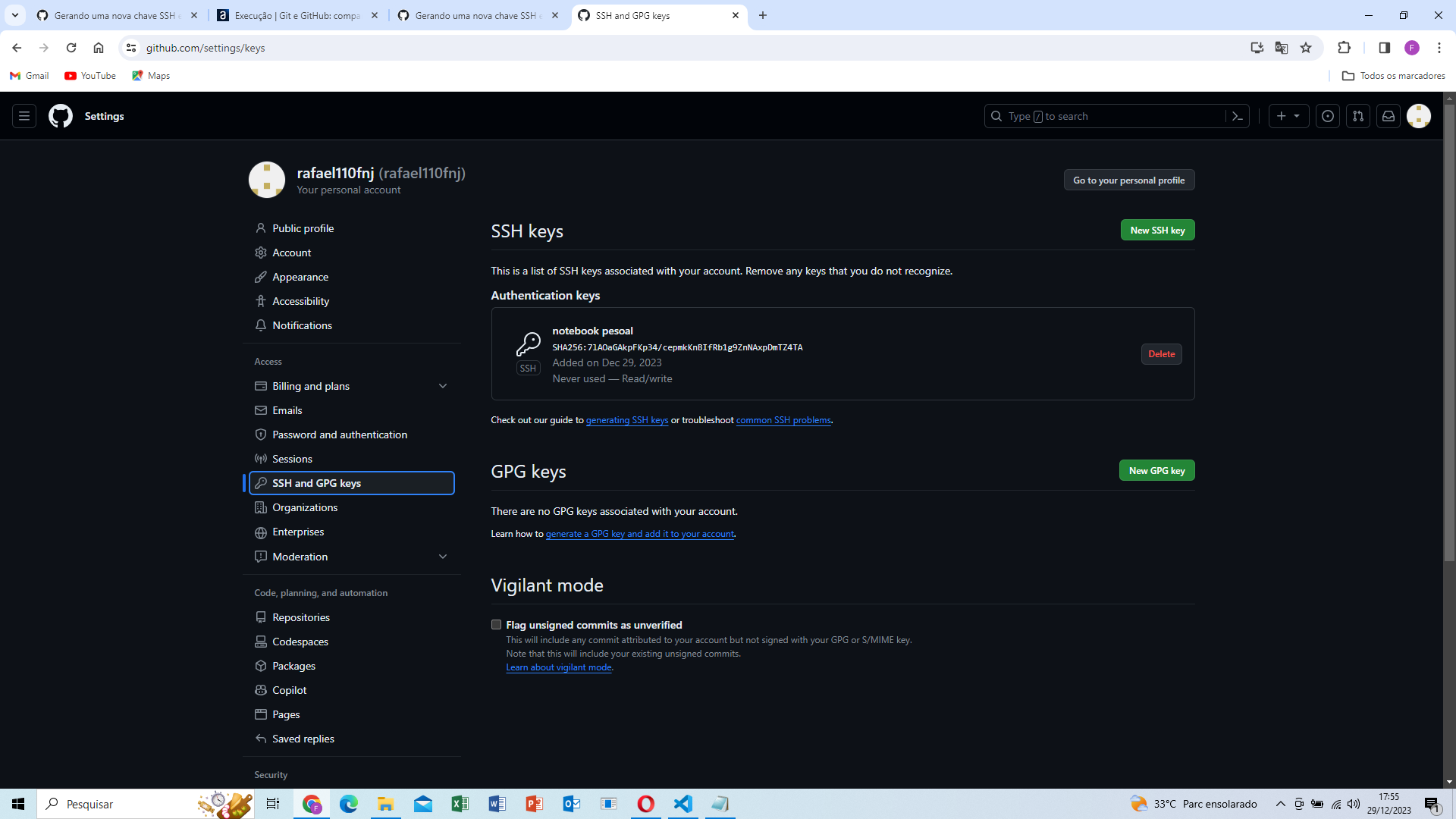Open the Issues icon in header
This screenshot has width=1456, height=819.
pyautogui.click(x=1328, y=116)
